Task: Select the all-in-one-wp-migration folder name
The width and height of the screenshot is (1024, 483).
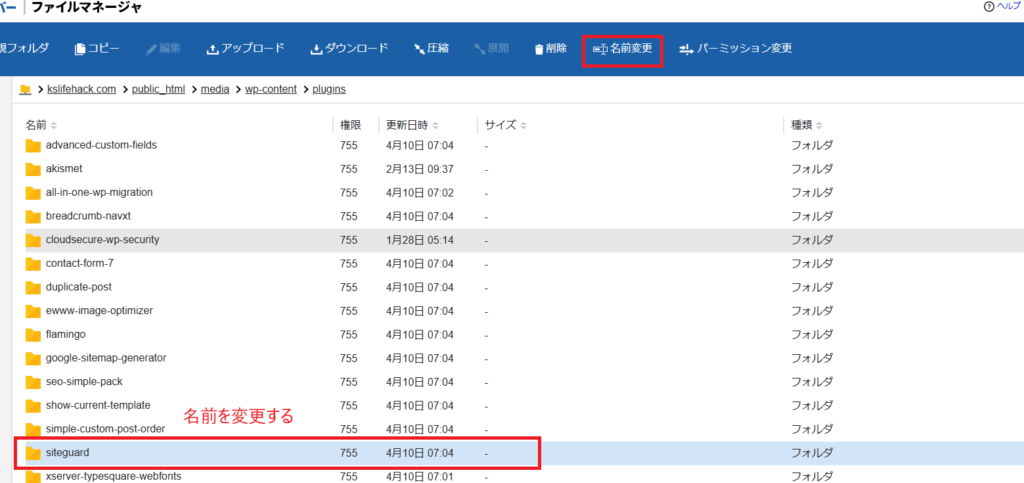Action: point(99,193)
